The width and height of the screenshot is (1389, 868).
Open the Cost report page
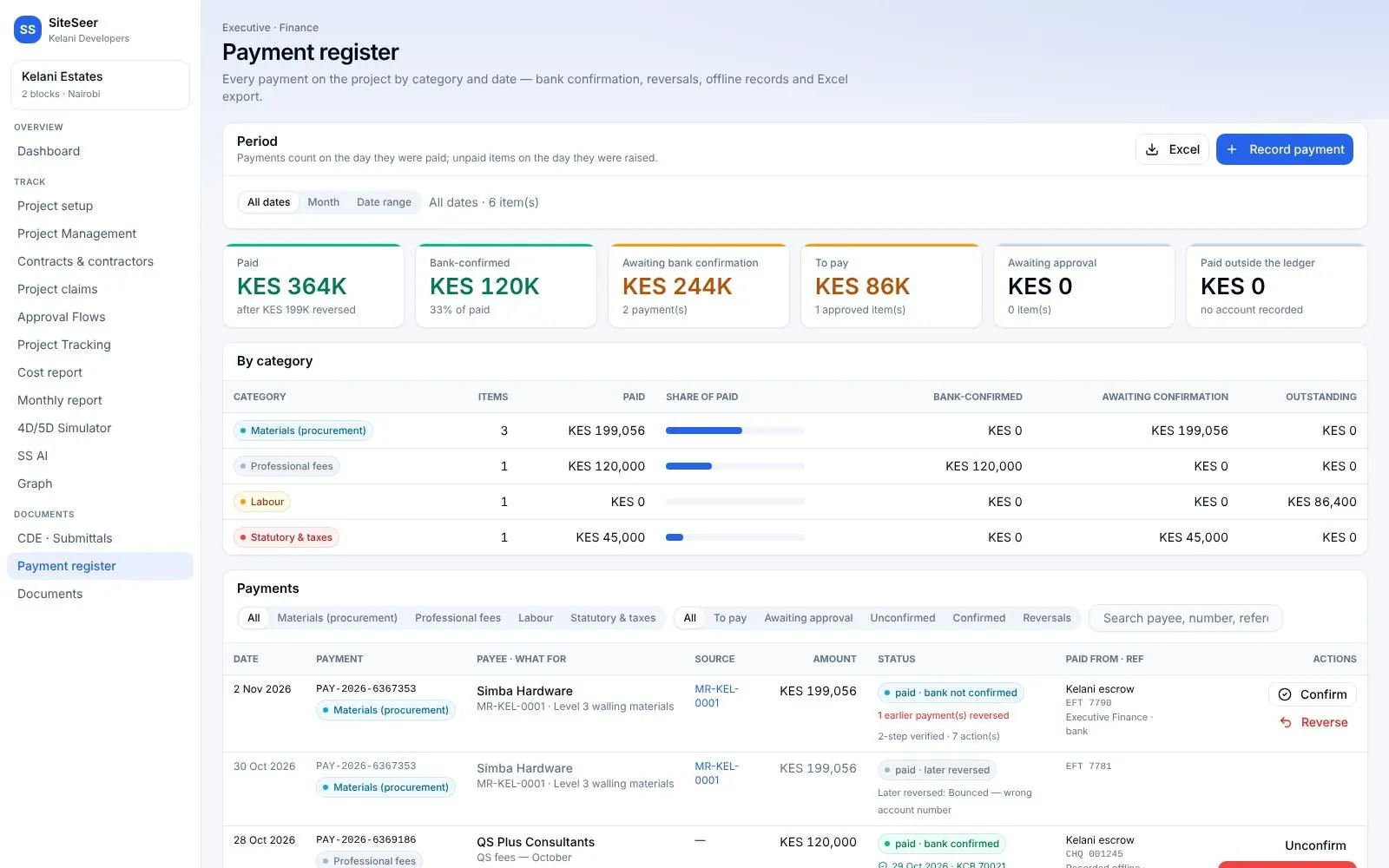[100, 372]
